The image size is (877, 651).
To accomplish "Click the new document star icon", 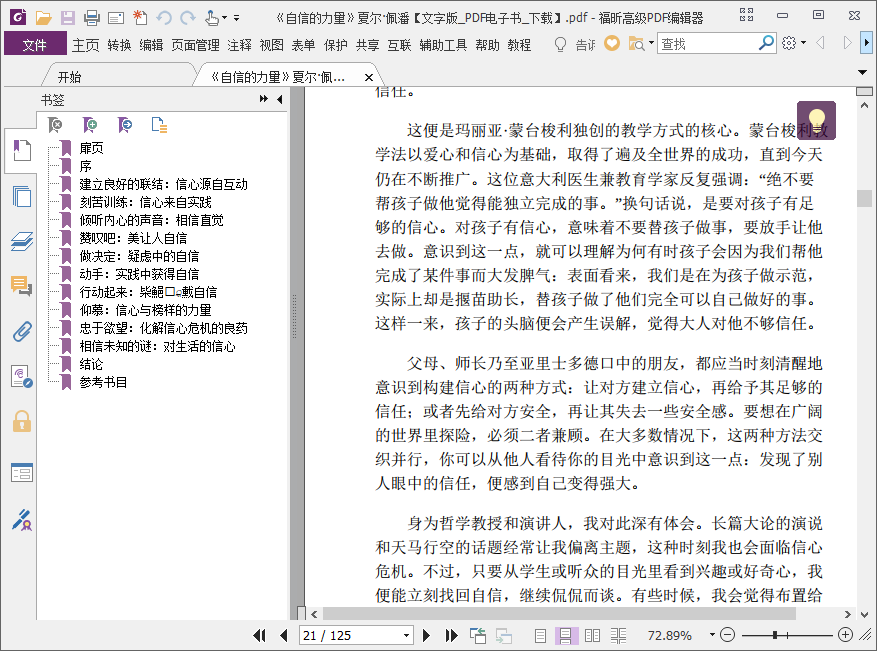I will coord(140,18).
